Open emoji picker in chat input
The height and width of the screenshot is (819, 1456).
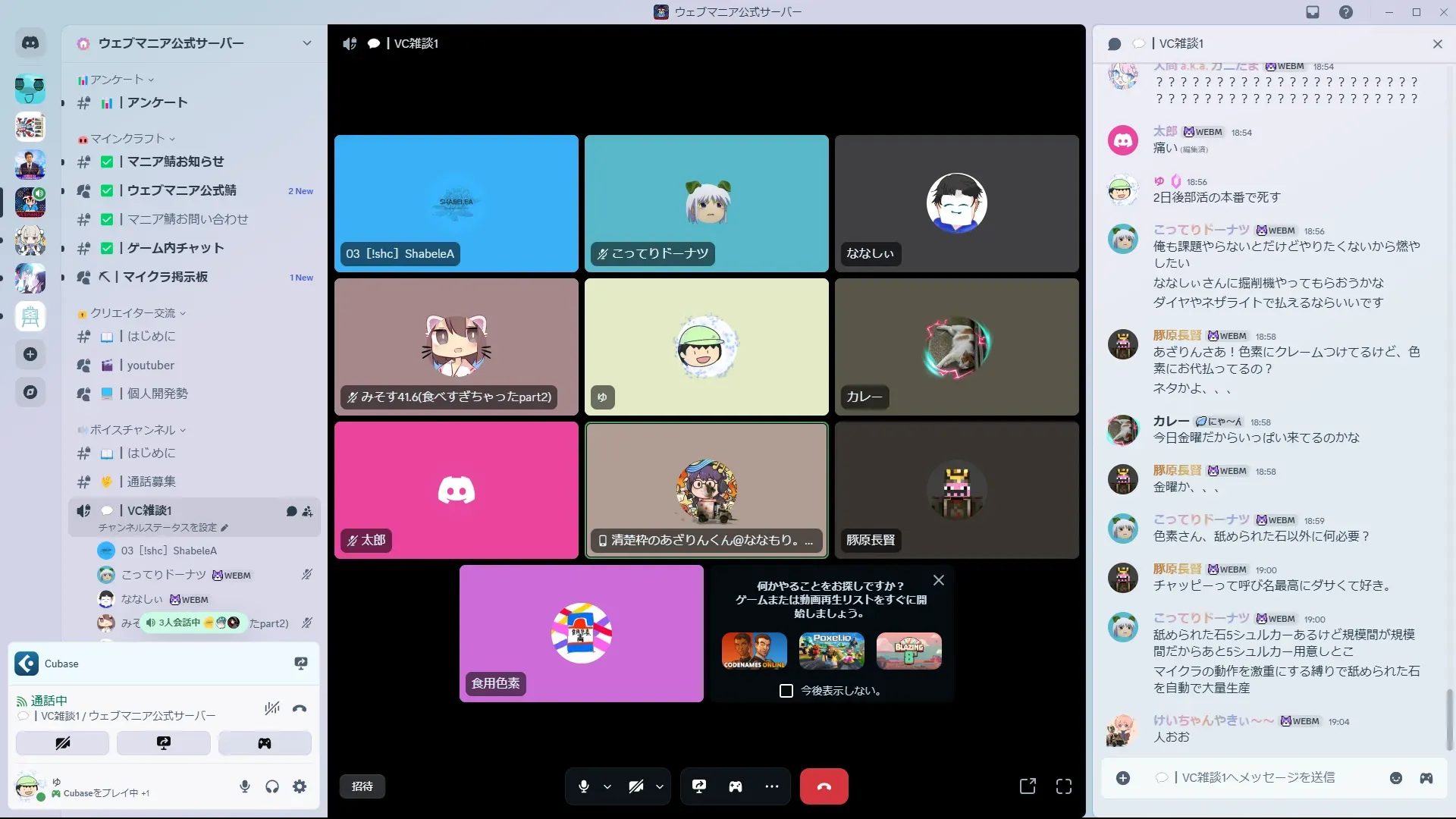pyautogui.click(x=1395, y=778)
